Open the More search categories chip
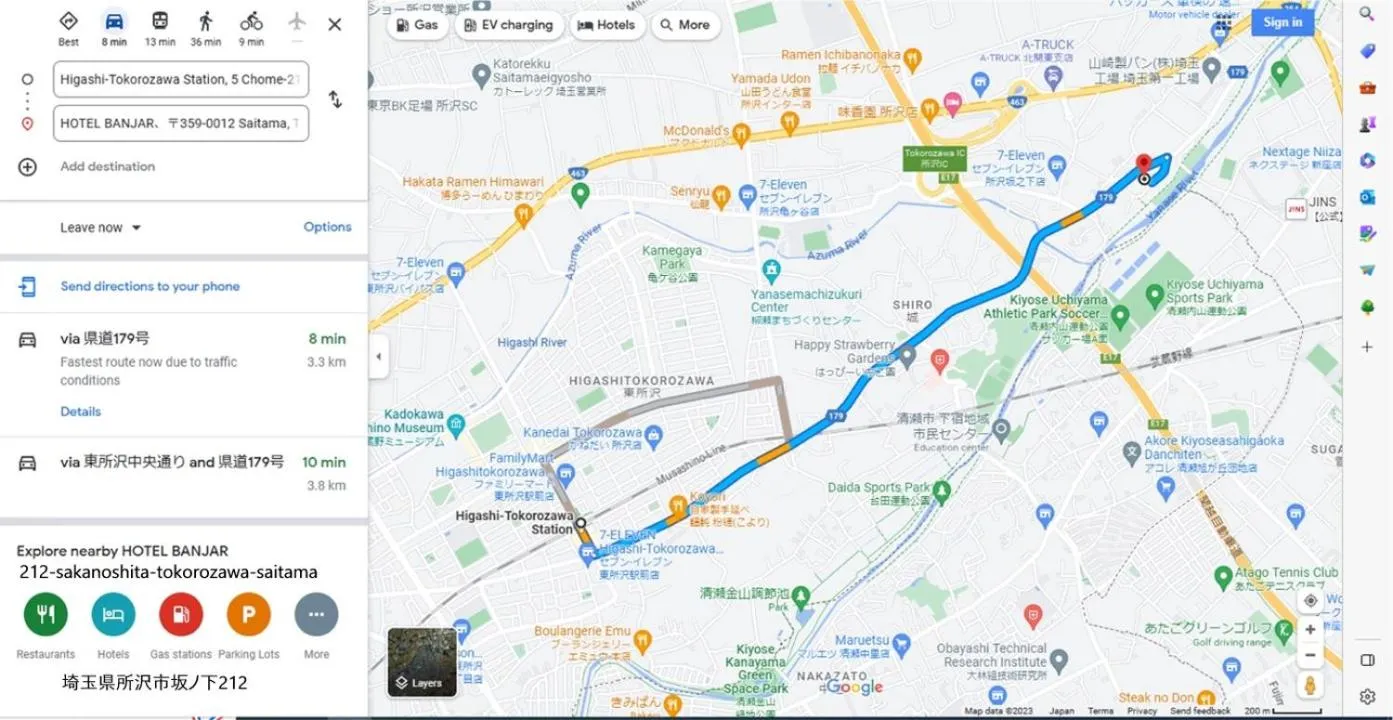 (x=686, y=25)
